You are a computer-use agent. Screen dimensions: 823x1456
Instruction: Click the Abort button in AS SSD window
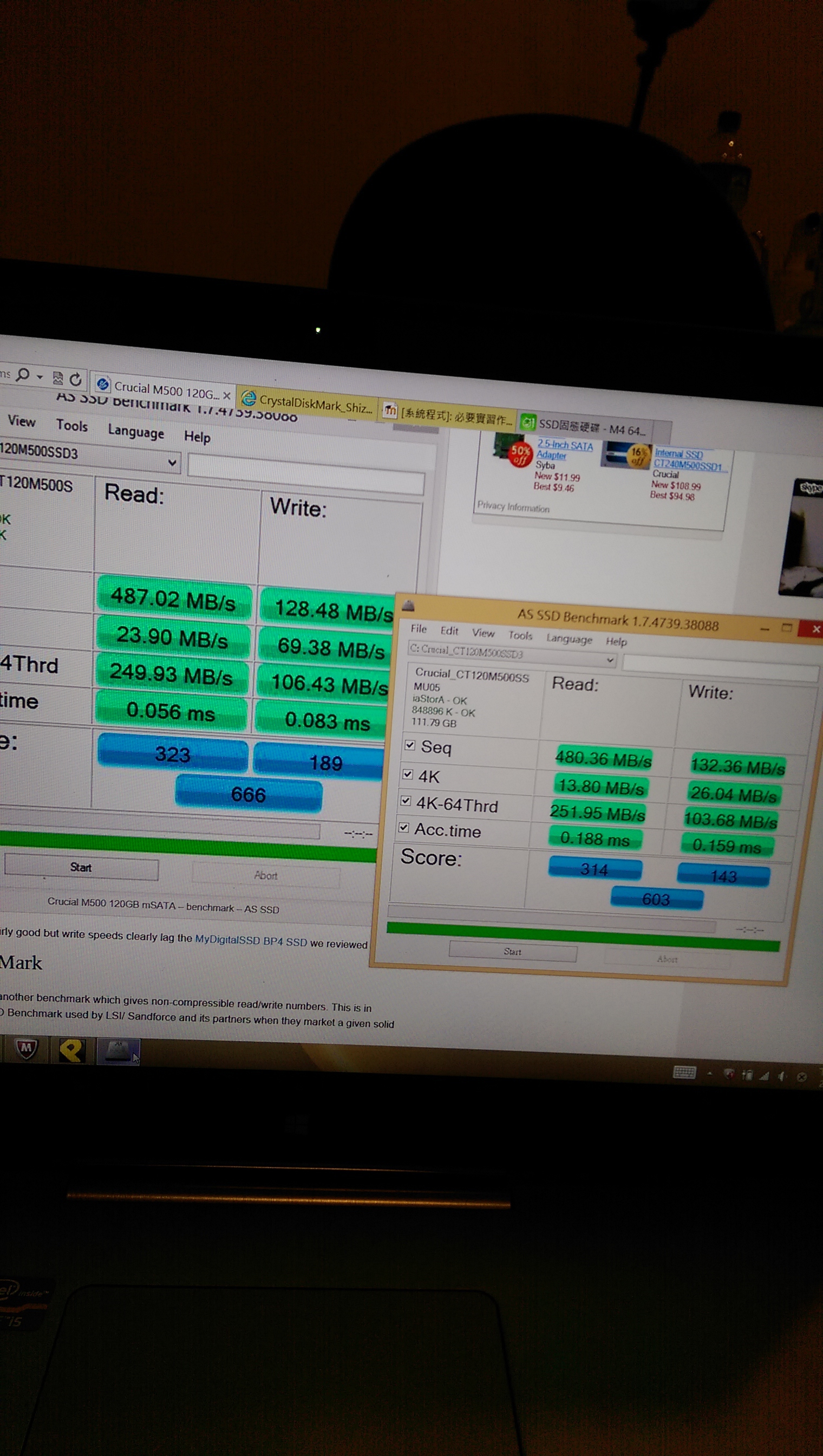click(668, 958)
